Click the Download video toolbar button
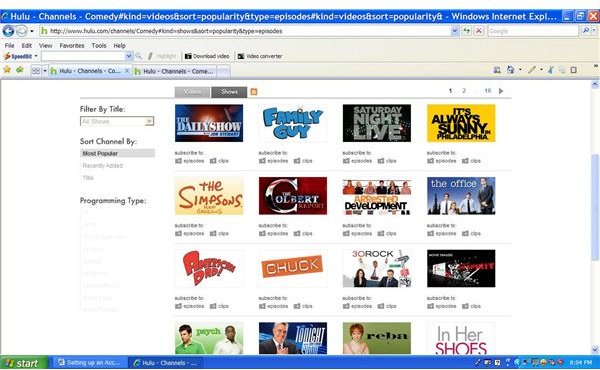 (207, 56)
